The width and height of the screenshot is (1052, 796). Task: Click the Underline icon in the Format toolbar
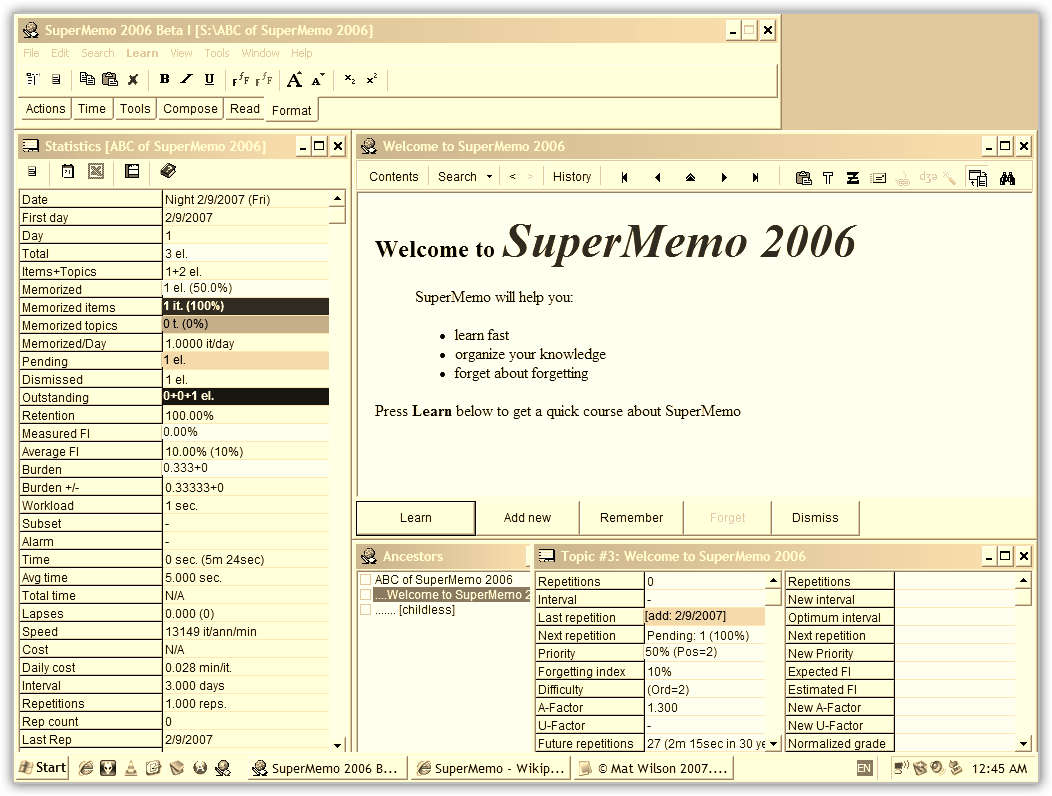[x=209, y=79]
